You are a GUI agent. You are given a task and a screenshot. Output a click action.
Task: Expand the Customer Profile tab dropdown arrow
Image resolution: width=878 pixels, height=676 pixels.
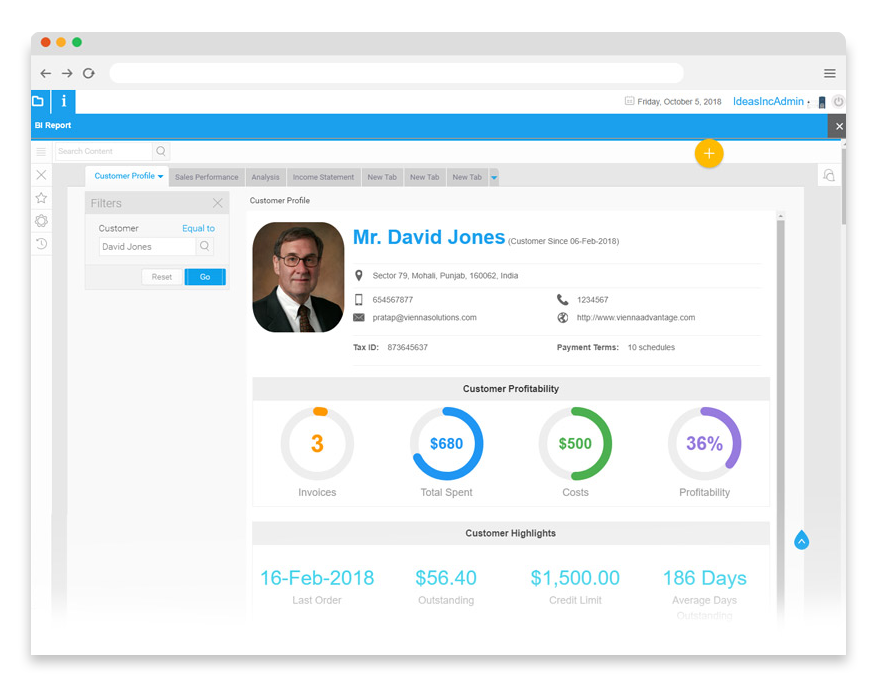[160, 175]
